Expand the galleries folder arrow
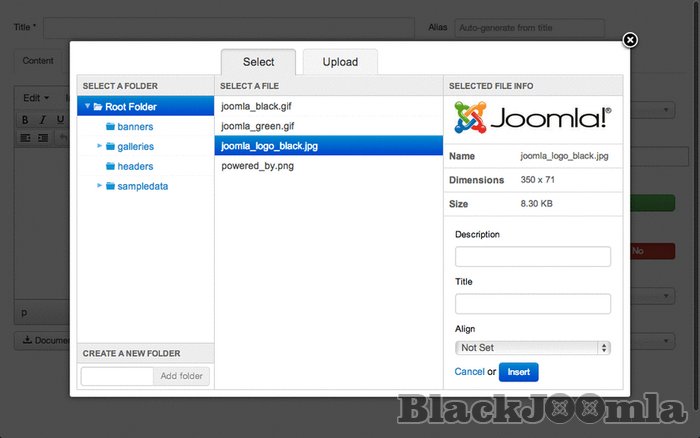Viewport: 700px width, 438px height. click(100, 146)
